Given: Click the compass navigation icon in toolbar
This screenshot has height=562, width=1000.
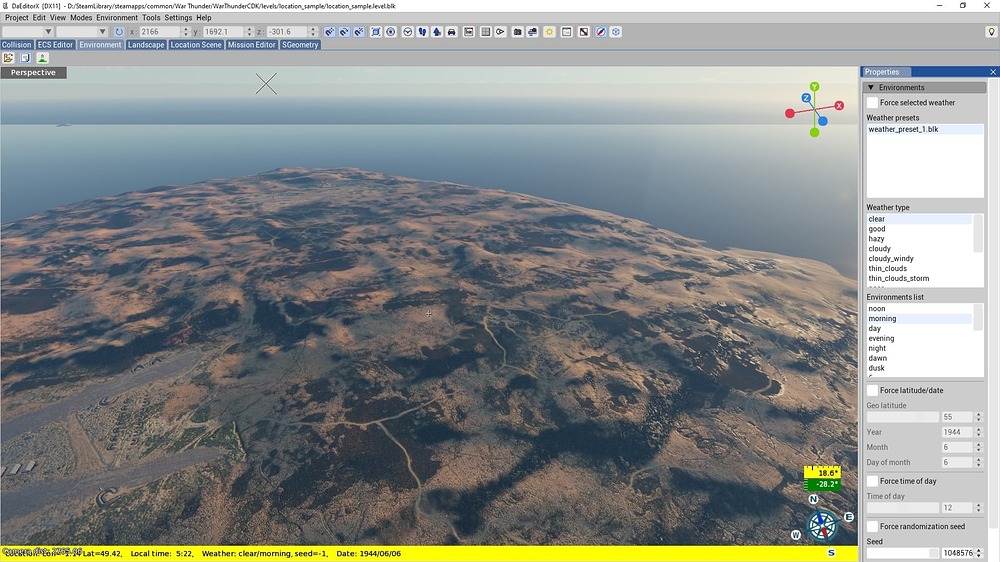Looking at the screenshot, I should [600, 31].
